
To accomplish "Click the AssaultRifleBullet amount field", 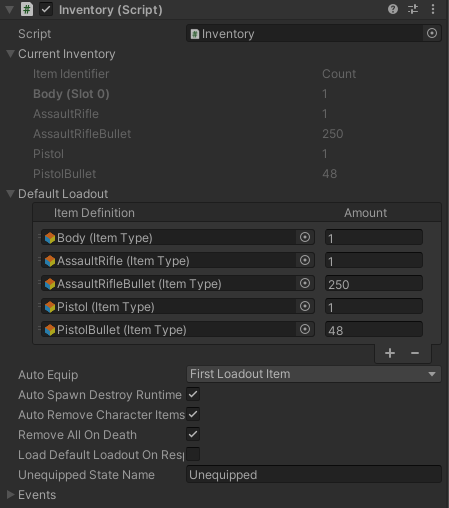I will (374, 284).
